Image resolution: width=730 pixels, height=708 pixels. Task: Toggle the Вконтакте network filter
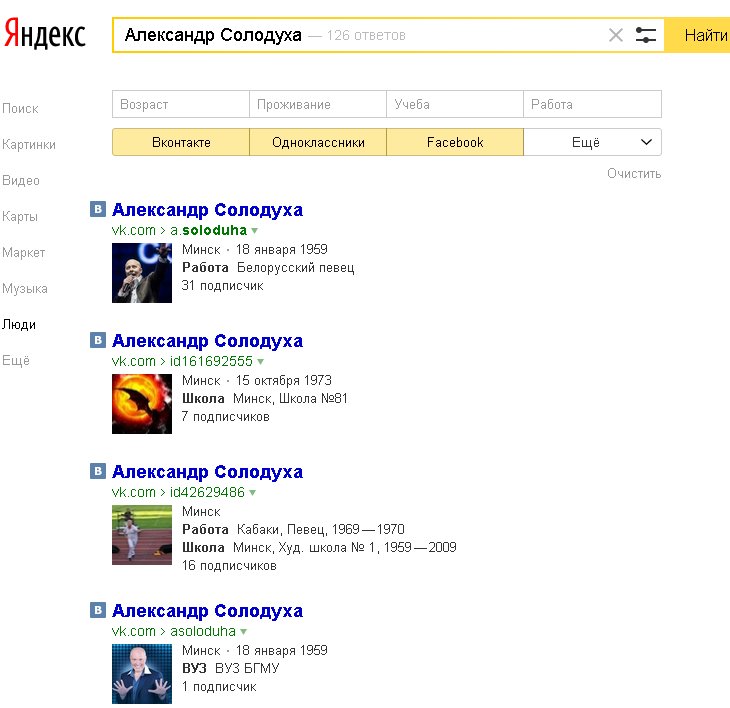pos(181,142)
